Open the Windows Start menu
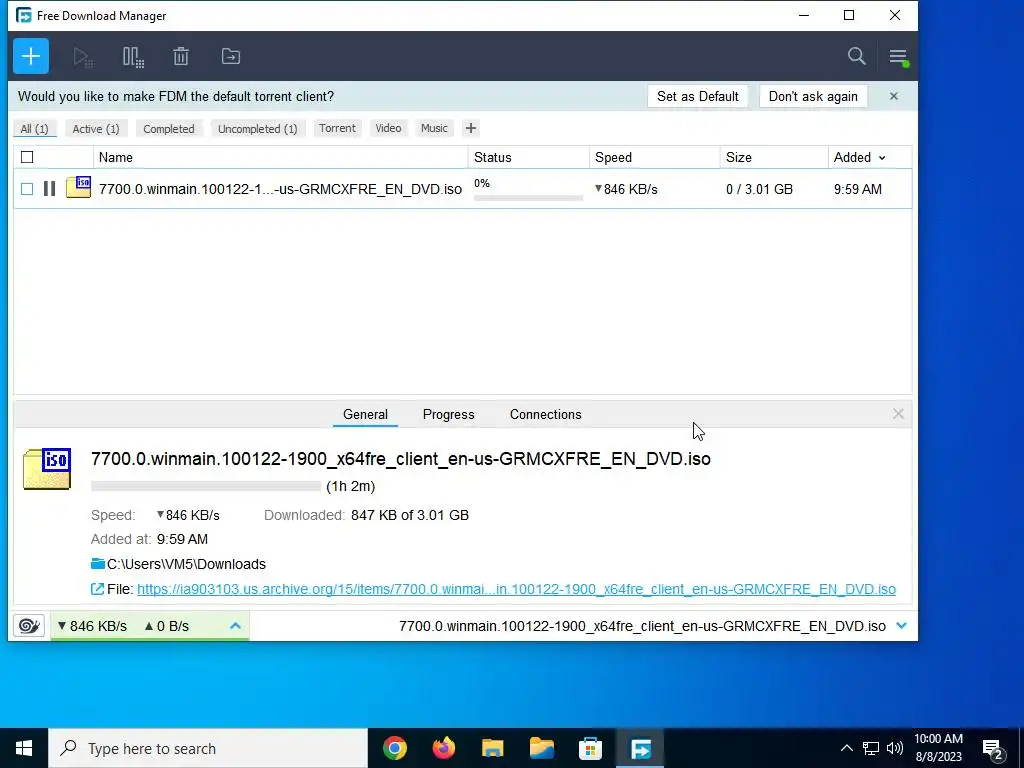This screenshot has height=768, width=1024. coord(24,748)
